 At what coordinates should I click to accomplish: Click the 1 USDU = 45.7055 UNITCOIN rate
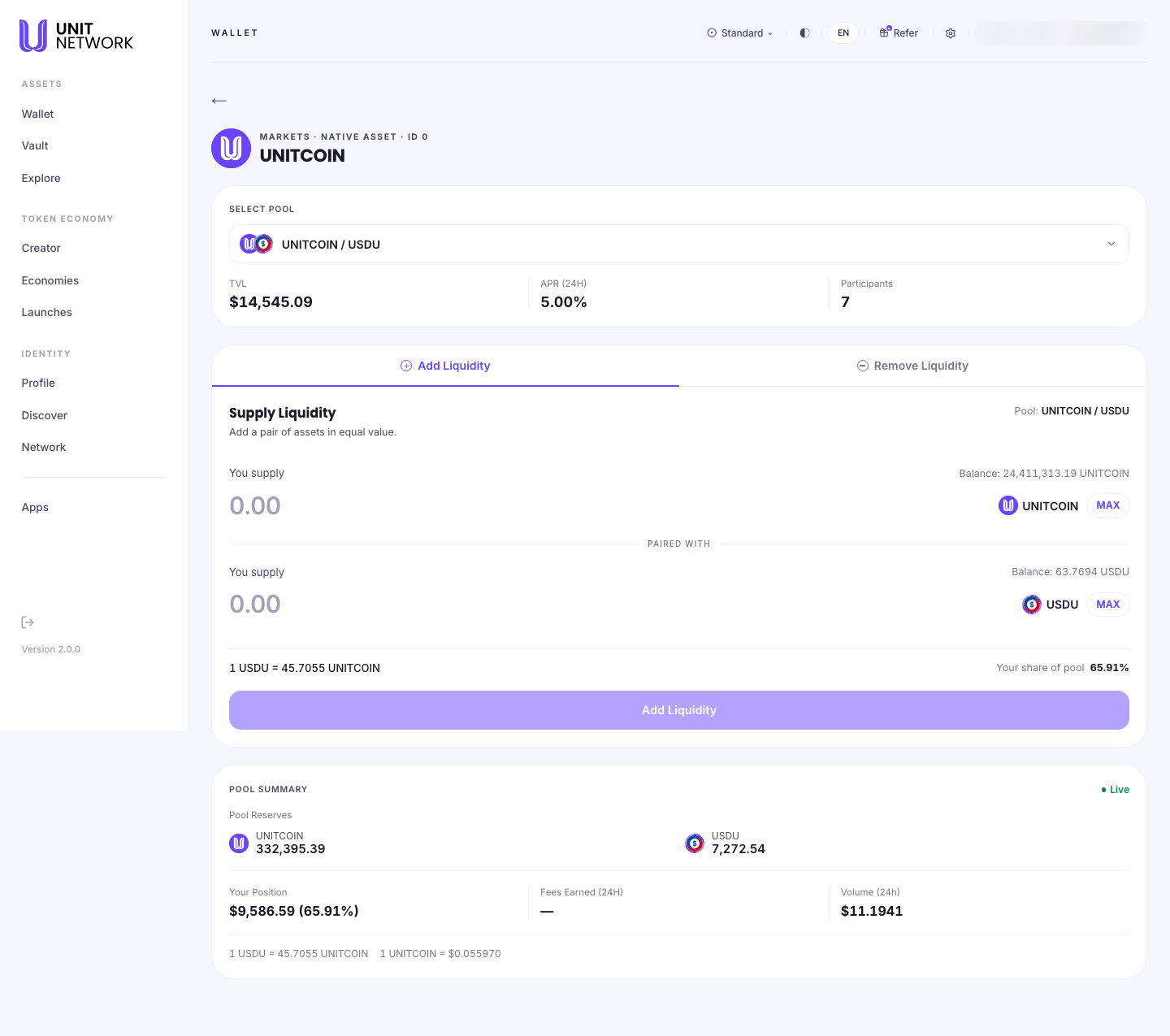pos(305,669)
